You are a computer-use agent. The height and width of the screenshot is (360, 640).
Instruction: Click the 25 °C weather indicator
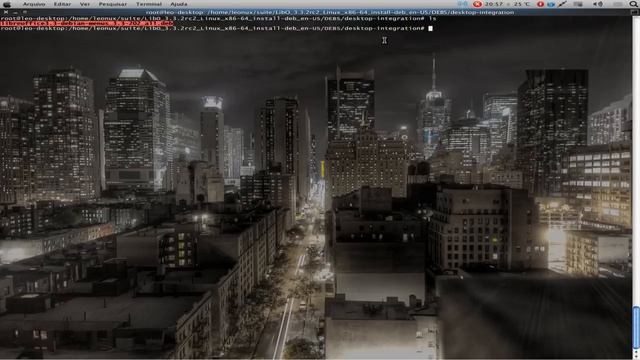click(522, 4)
